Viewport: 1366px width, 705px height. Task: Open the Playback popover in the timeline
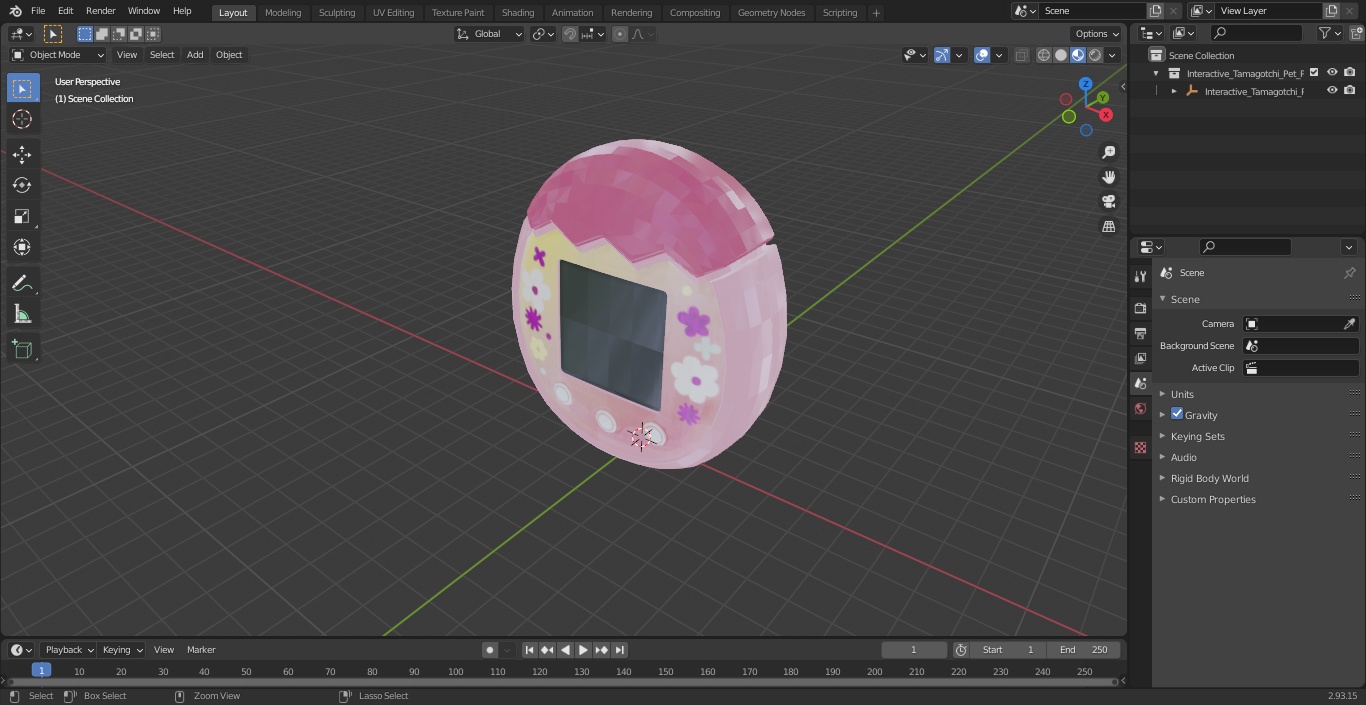click(x=69, y=650)
